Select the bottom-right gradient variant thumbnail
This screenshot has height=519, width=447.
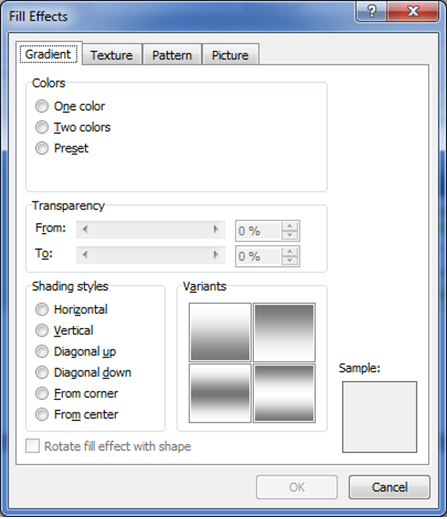(284, 393)
